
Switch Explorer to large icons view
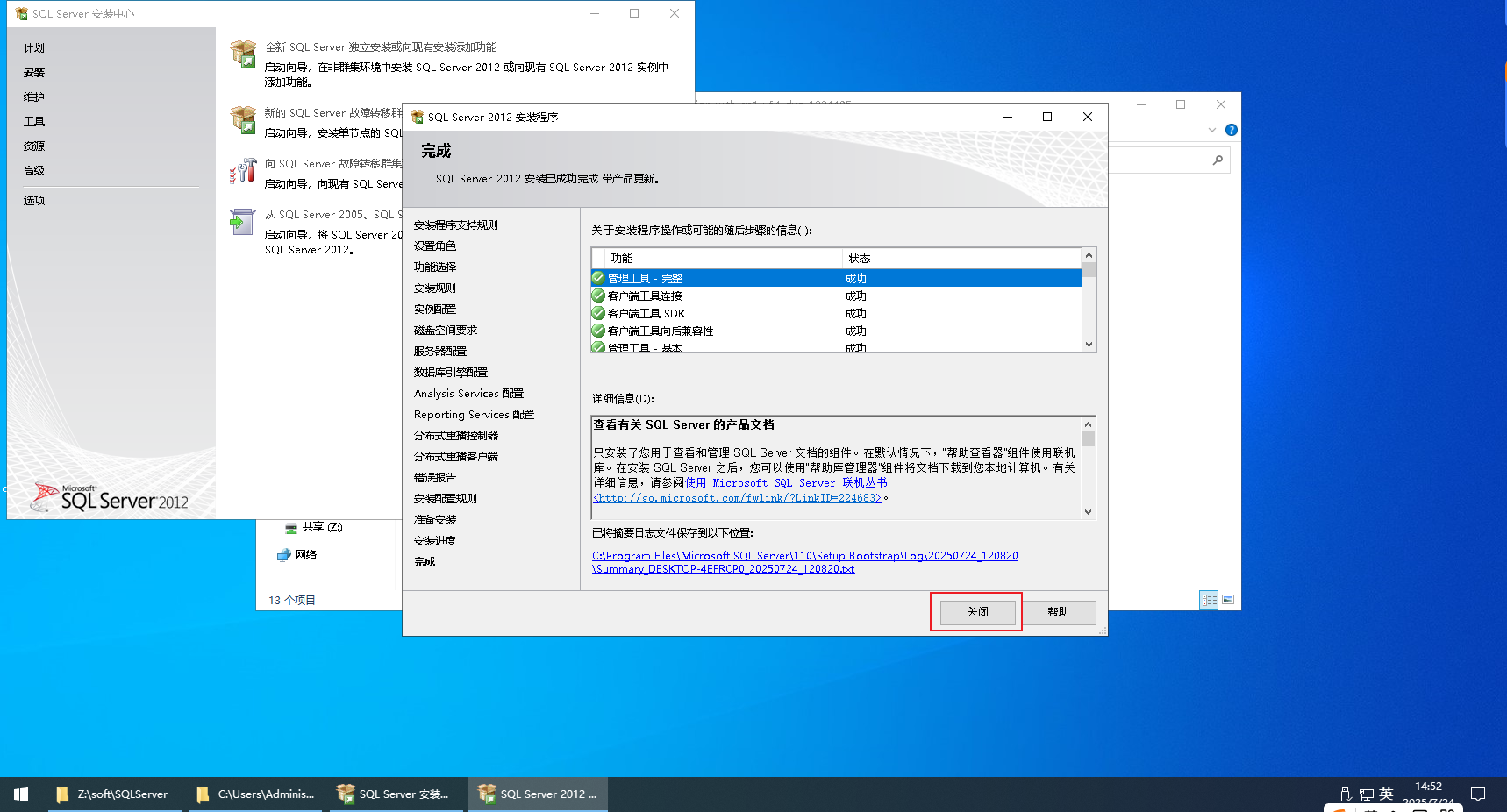(1228, 600)
